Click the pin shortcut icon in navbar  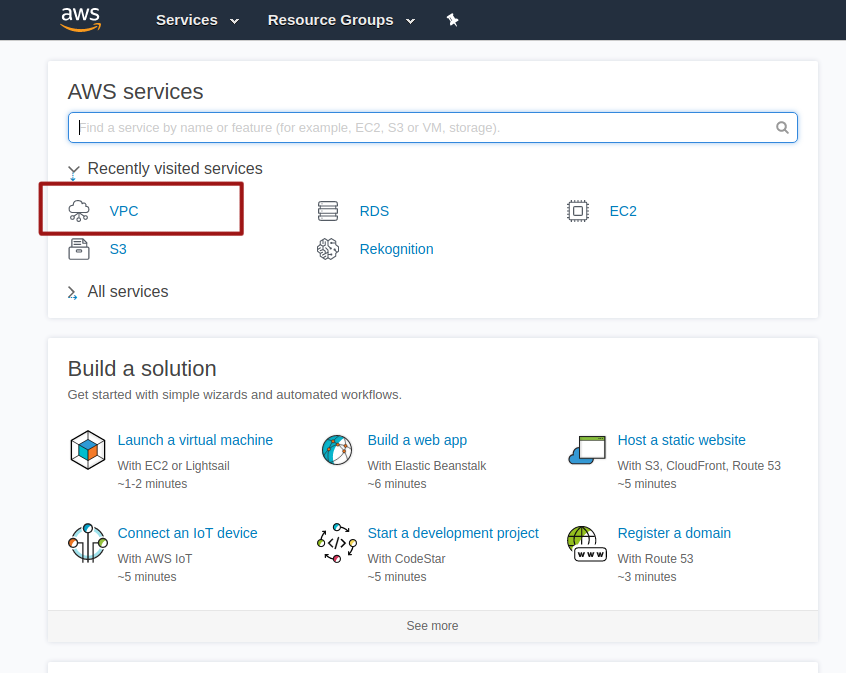452,20
